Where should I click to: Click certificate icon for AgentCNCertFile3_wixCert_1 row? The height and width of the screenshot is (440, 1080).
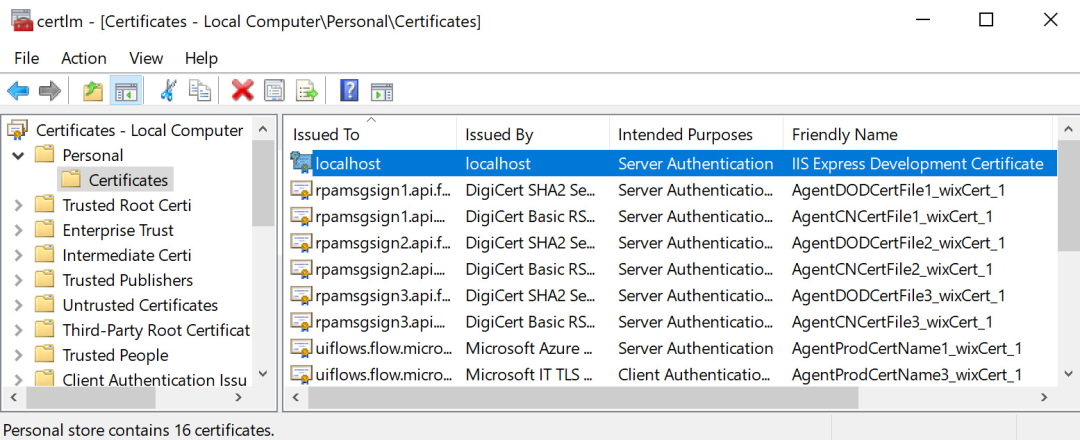pos(301,322)
